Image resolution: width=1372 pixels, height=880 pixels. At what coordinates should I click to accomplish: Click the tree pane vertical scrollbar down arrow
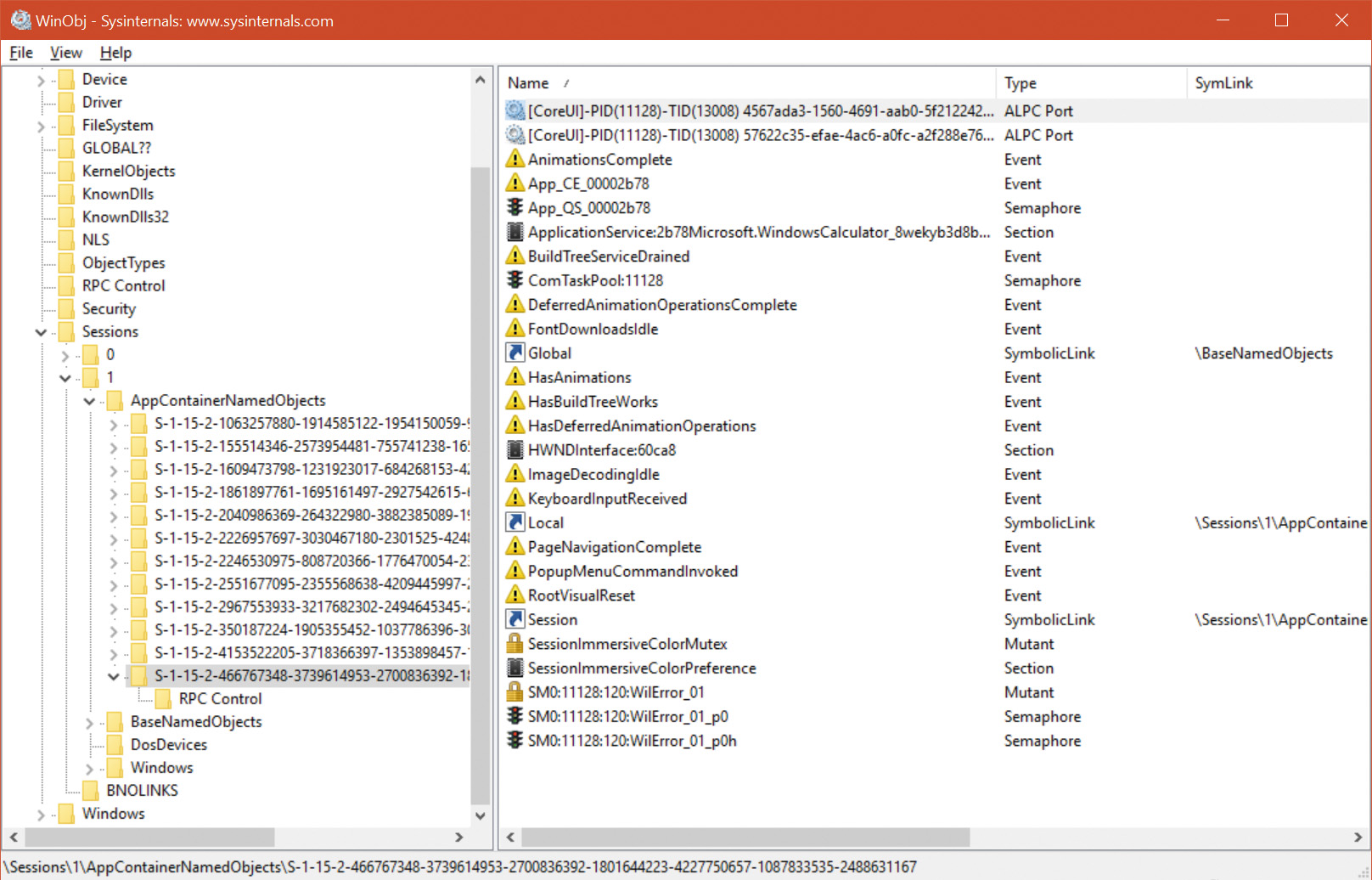point(481,815)
